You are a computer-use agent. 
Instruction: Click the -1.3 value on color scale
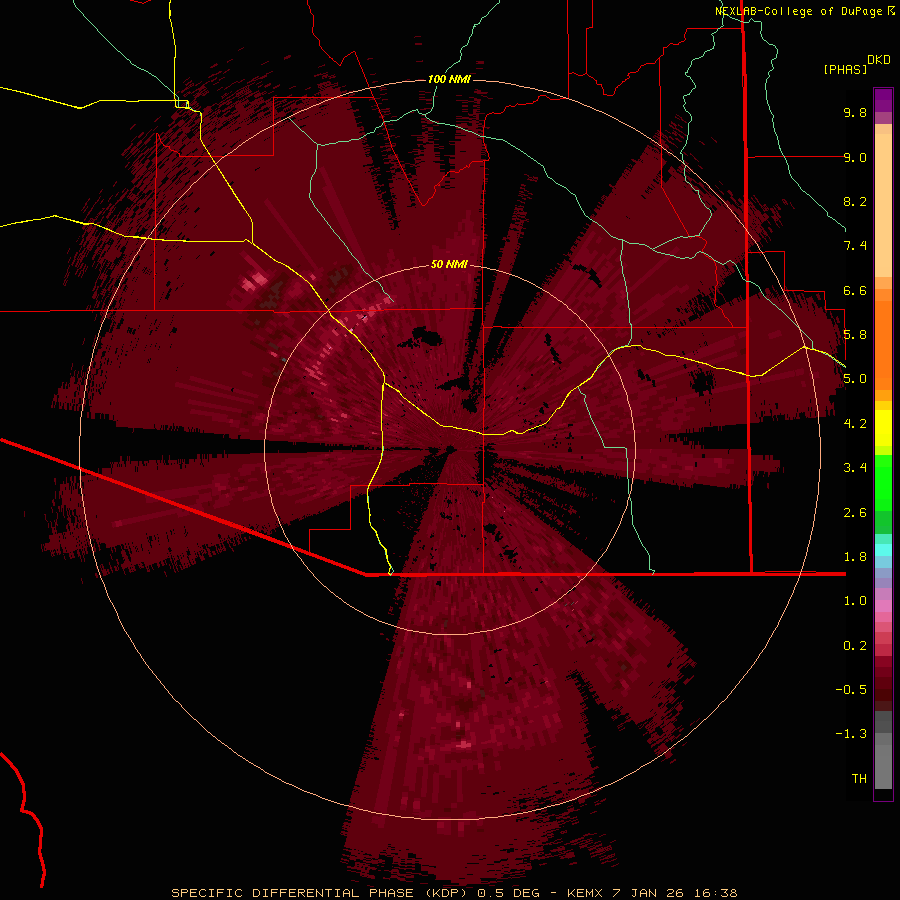(851, 734)
